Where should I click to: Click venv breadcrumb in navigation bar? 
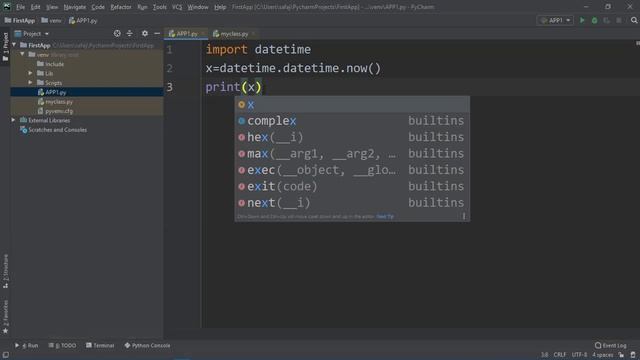(51, 20)
